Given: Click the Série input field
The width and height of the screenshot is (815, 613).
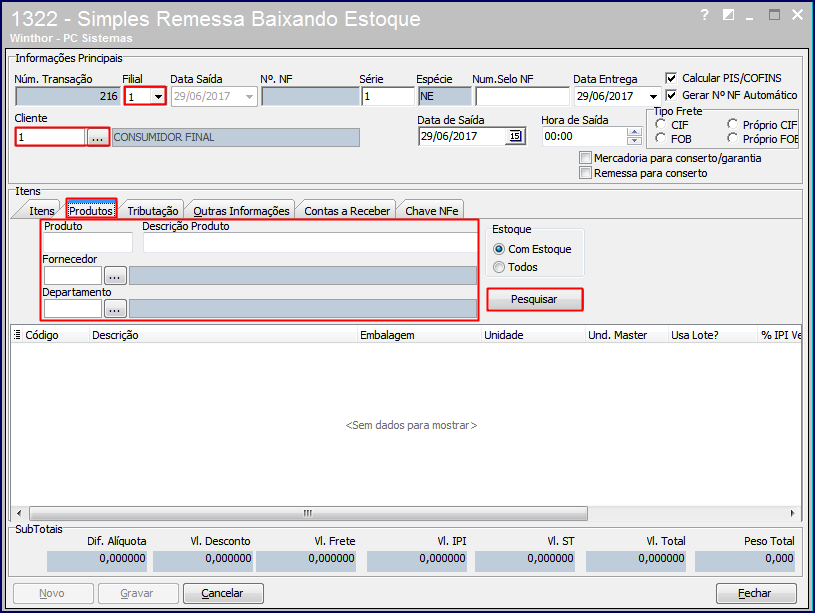Looking at the screenshot, I should pos(388,97).
